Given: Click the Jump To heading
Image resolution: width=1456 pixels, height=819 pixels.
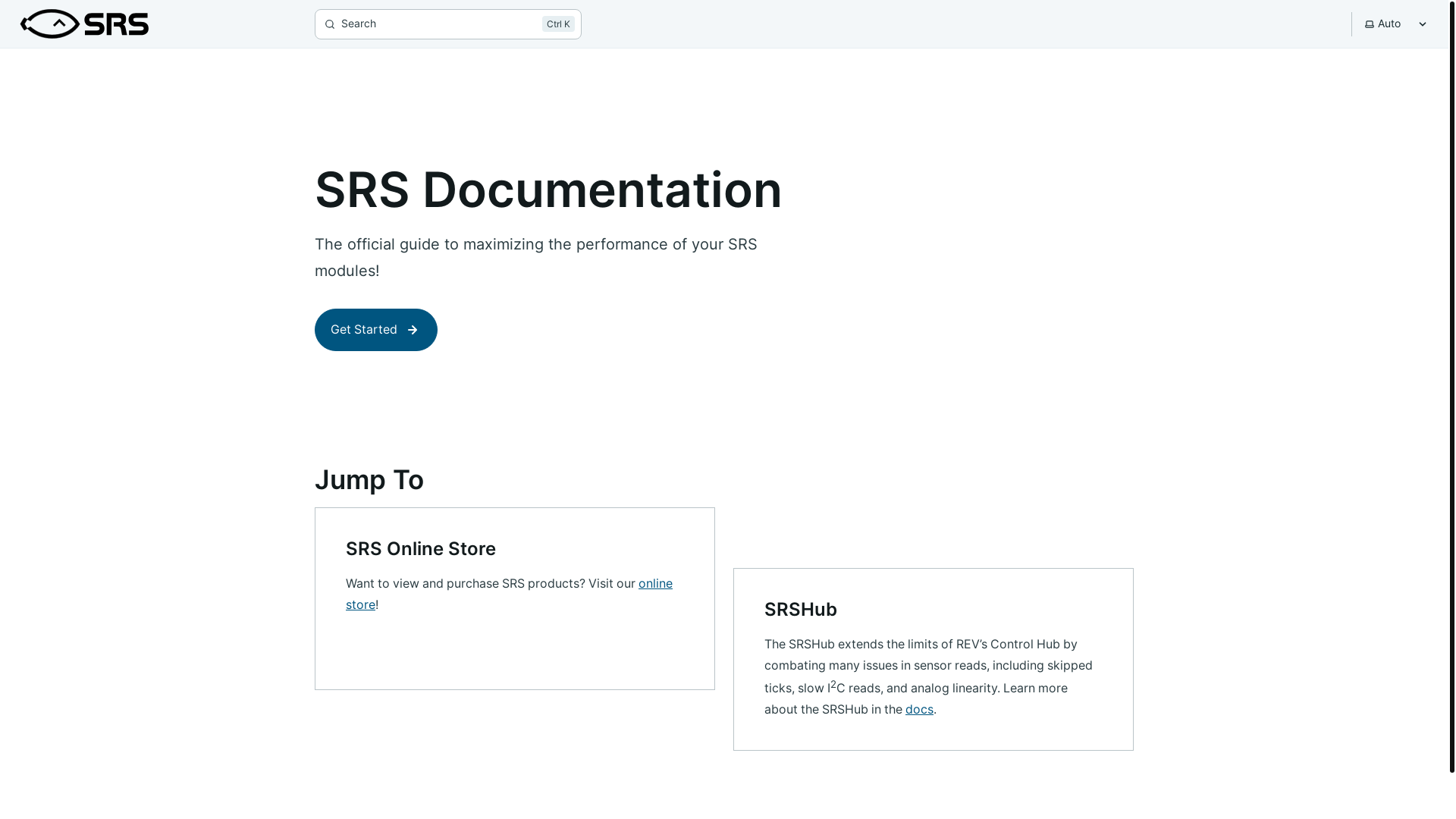Looking at the screenshot, I should [369, 479].
